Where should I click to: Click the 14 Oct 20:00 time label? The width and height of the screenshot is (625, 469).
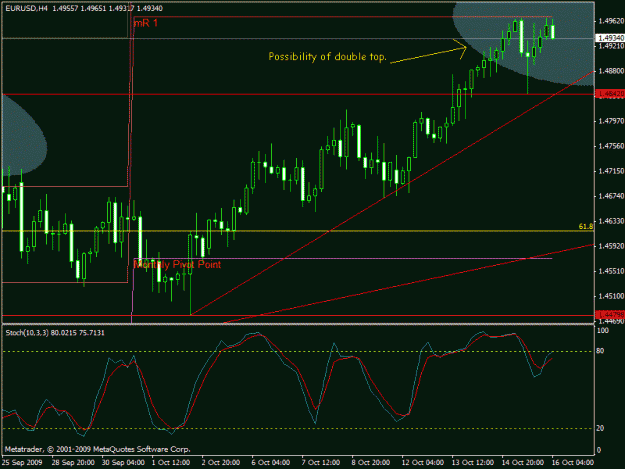coord(523,463)
